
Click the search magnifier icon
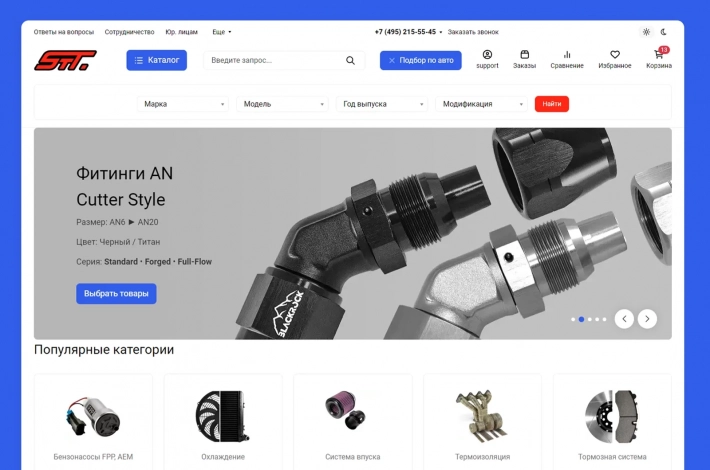(350, 61)
